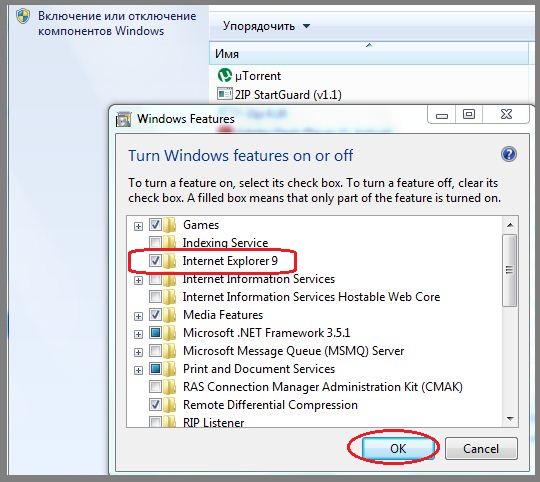Close the Windows Features dialog
Screen dimensions: 540x482
tap(506, 114)
